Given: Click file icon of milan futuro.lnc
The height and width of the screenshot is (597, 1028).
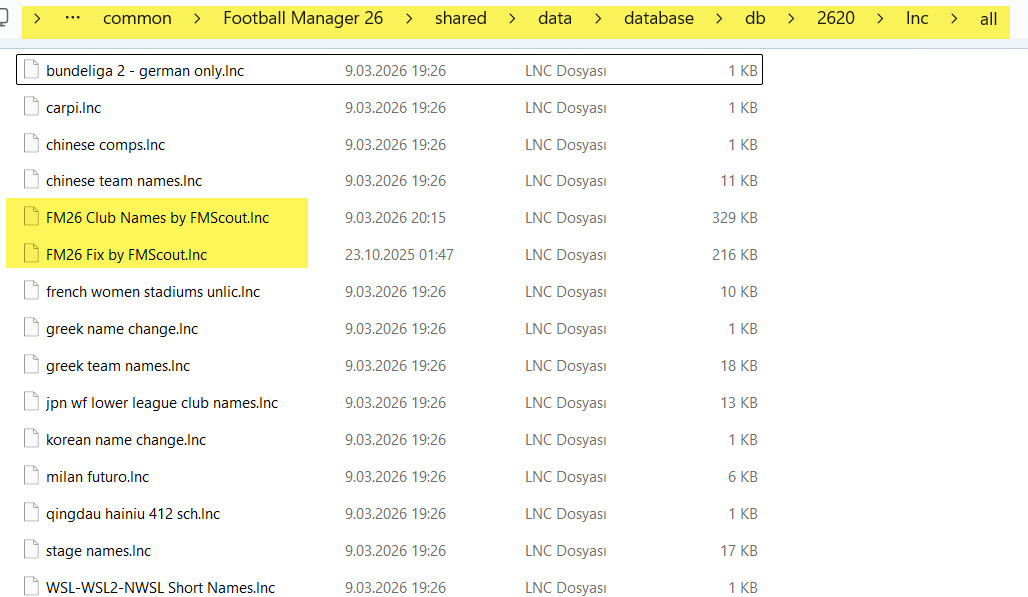Looking at the screenshot, I should pos(30,477).
